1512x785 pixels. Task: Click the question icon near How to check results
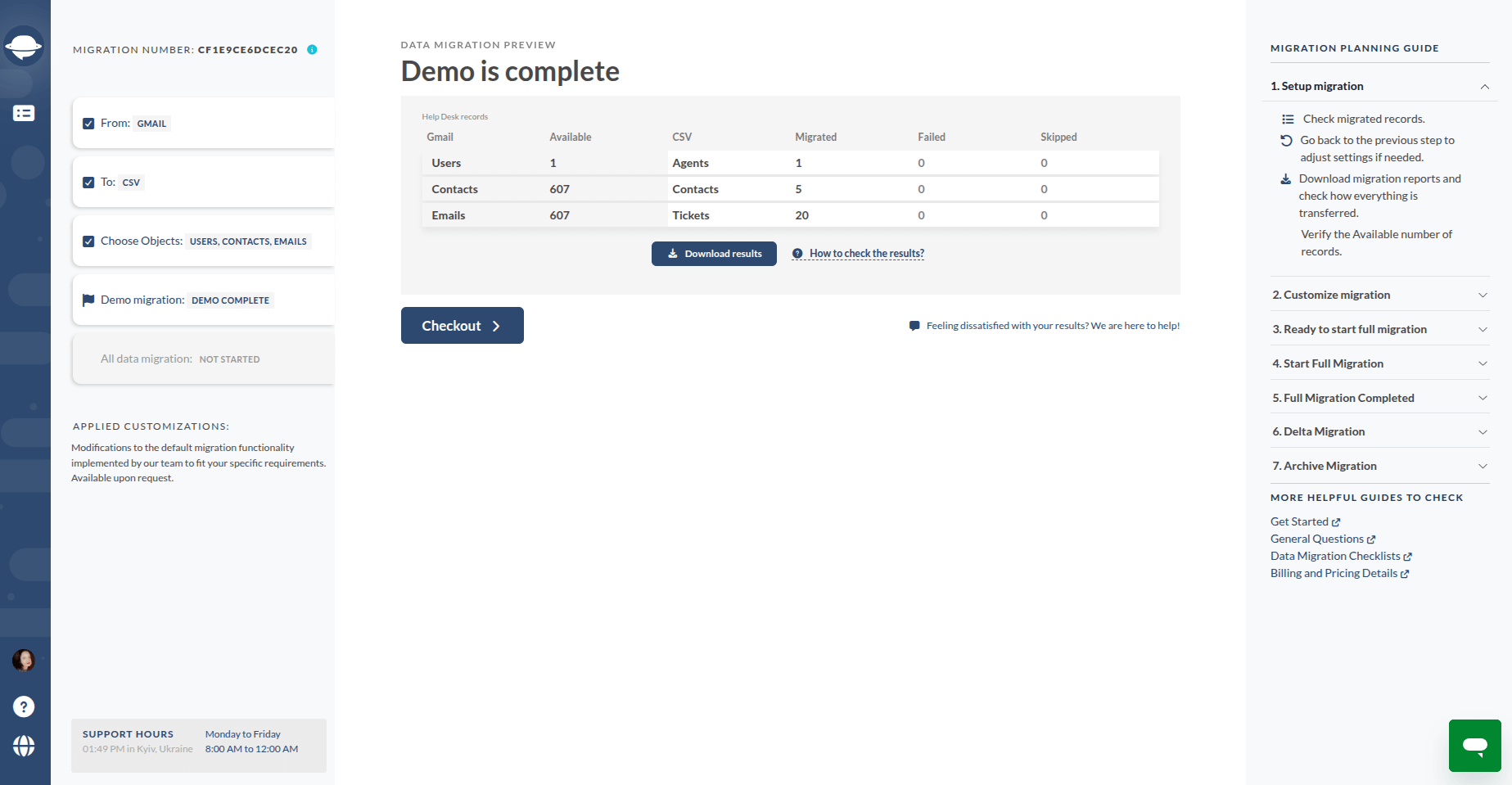(797, 253)
